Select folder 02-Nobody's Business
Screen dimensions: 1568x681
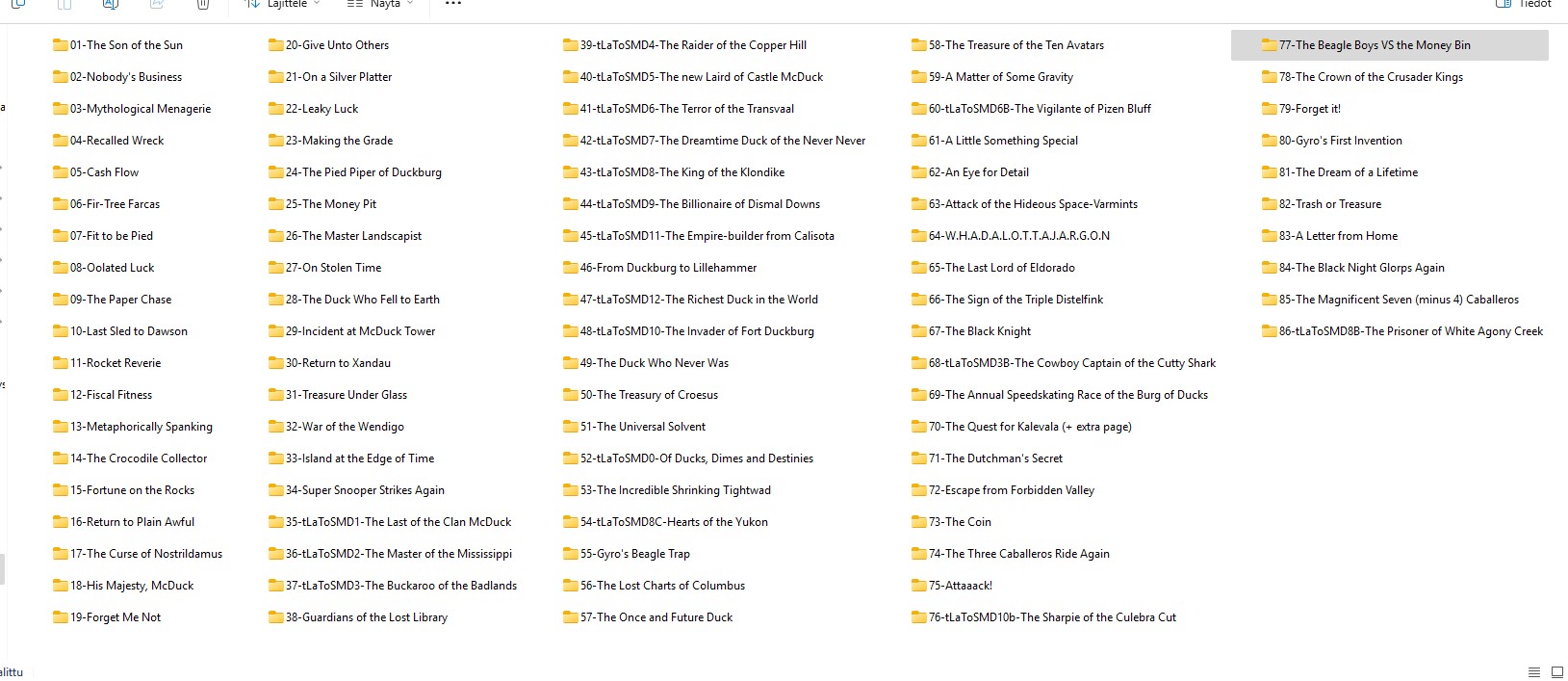[117, 77]
